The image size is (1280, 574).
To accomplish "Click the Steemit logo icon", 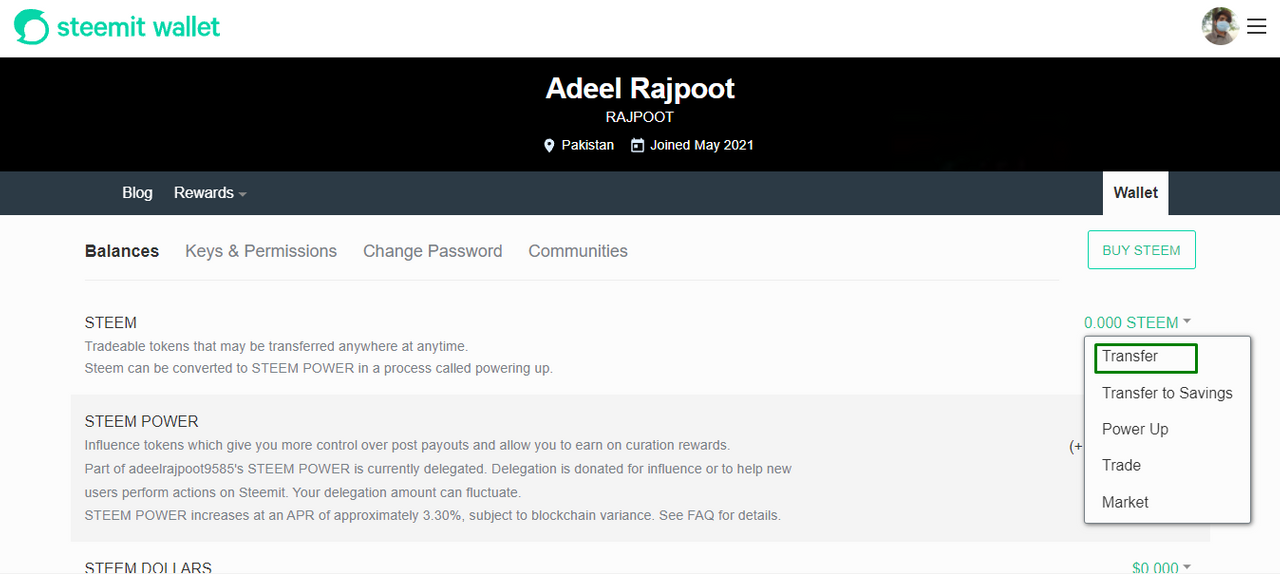I will point(31,27).
